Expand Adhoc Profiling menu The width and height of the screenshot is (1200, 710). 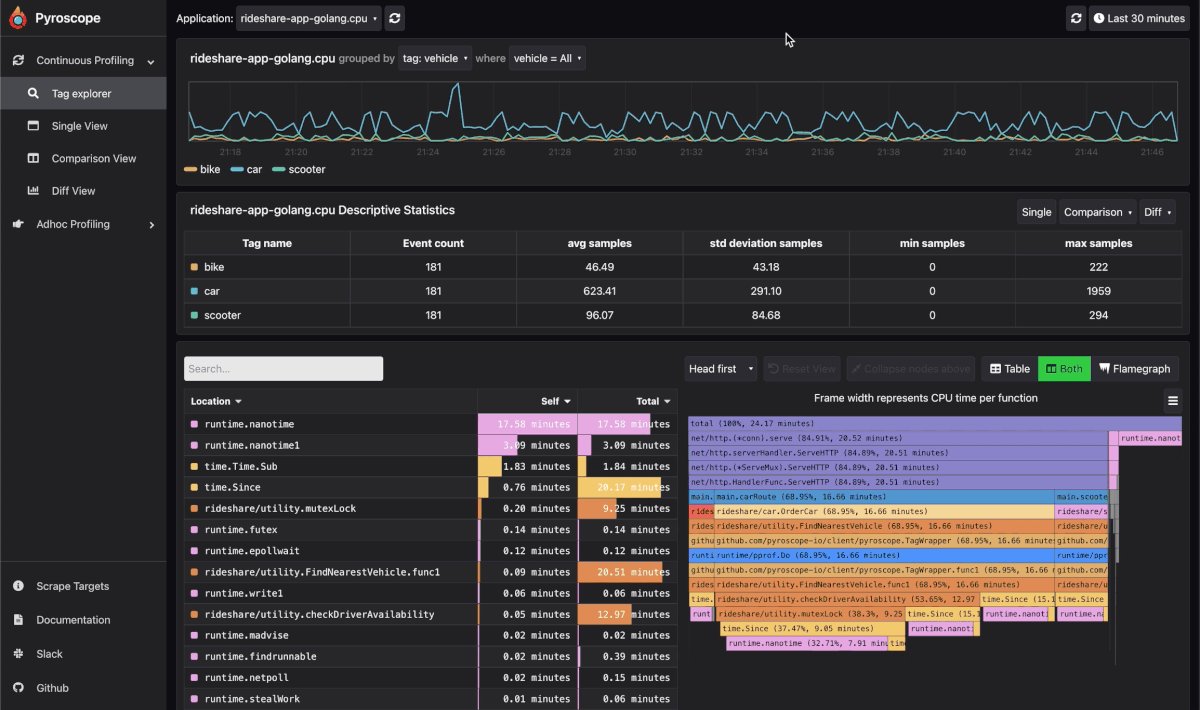click(x=83, y=224)
